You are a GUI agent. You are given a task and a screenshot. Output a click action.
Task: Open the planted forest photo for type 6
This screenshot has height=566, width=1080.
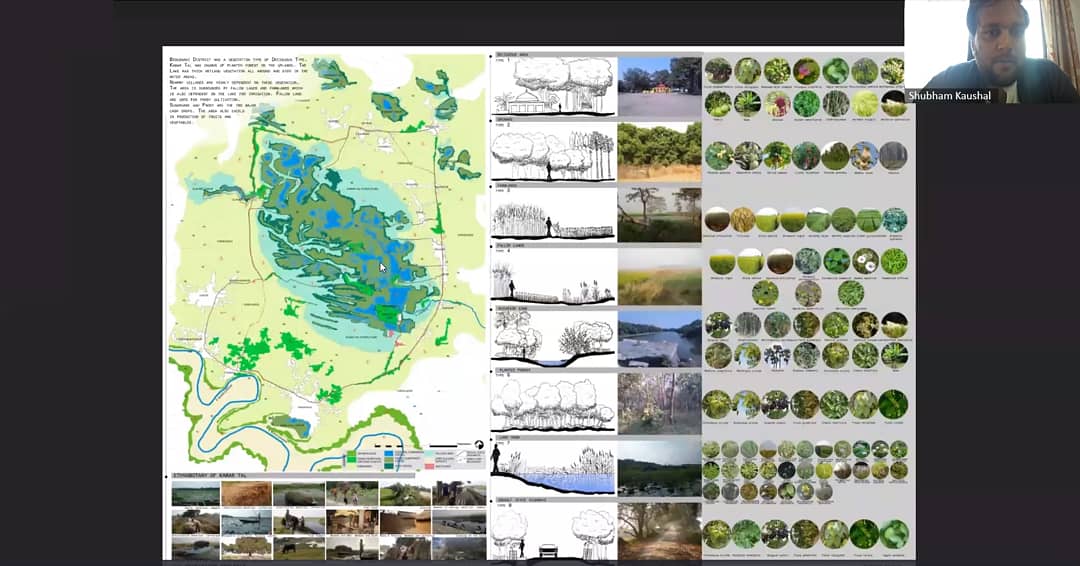[660, 403]
